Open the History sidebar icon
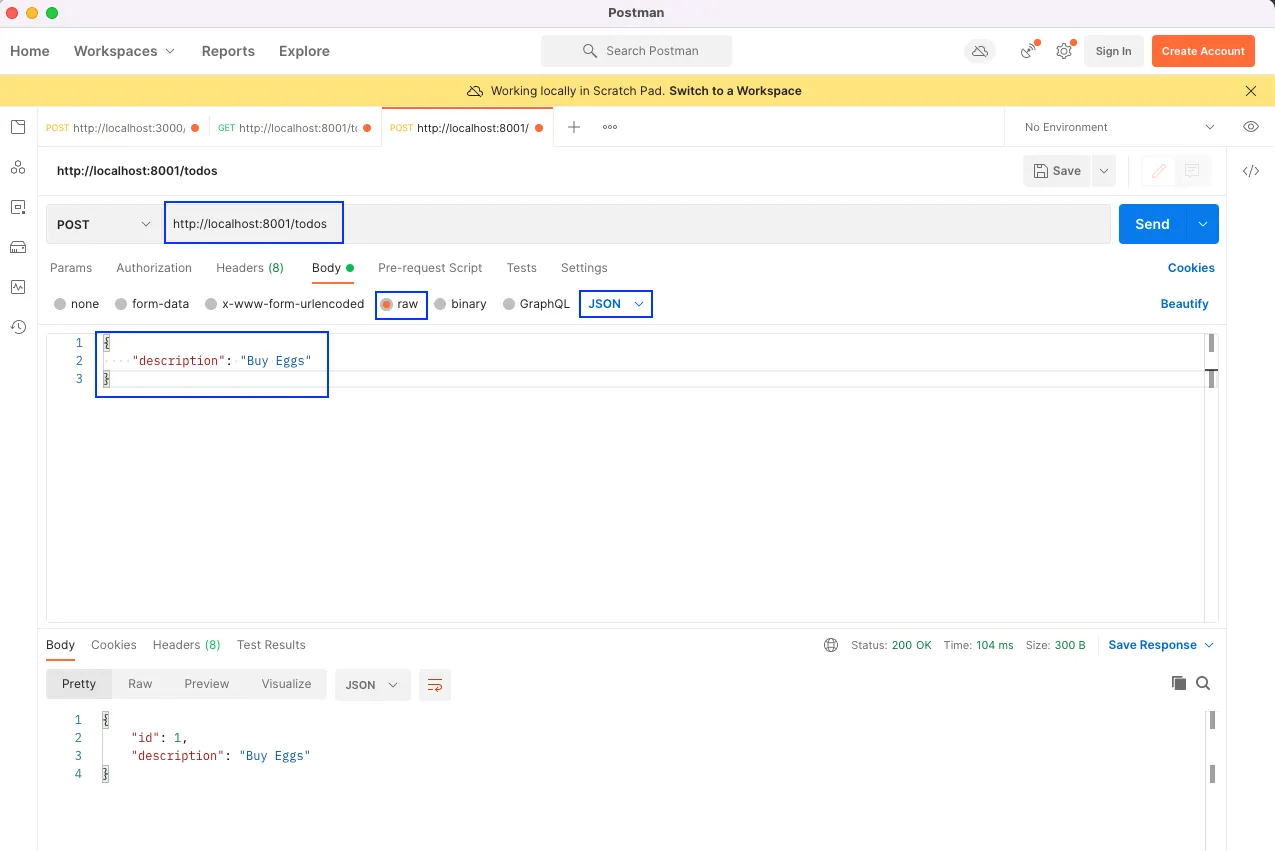The image size is (1275, 851). tap(17, 327)
